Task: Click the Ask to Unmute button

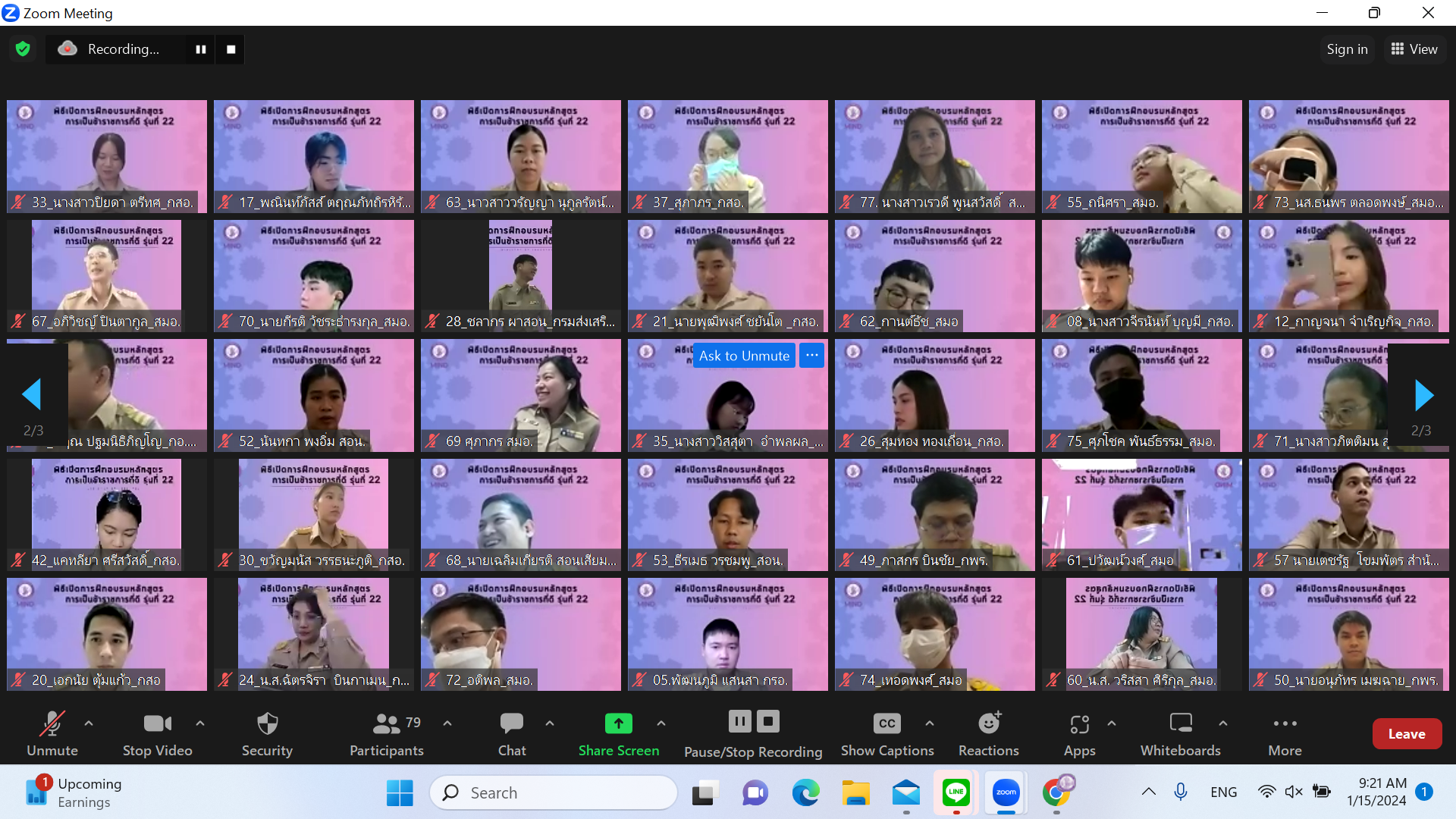Action: click(x=744, y=356)
